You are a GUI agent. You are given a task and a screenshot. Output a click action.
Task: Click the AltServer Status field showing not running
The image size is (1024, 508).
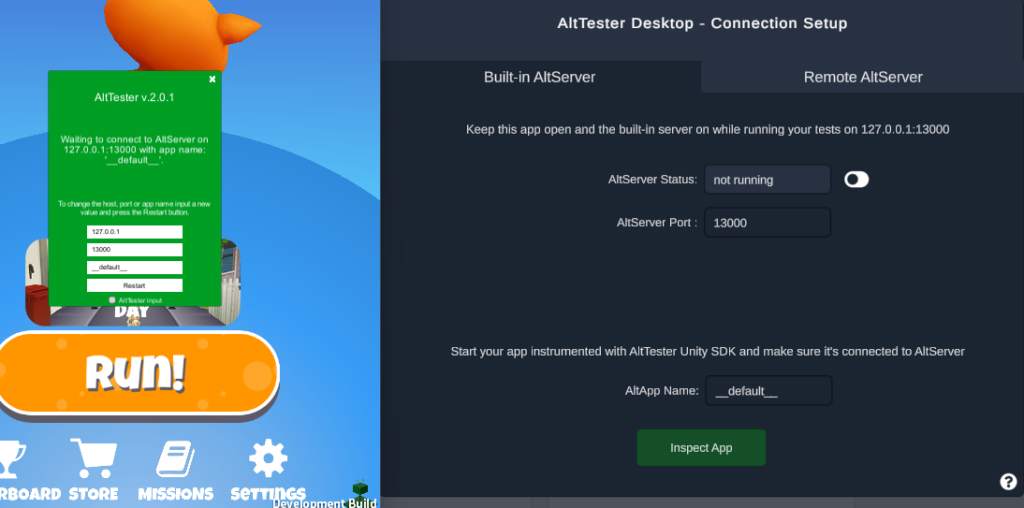pos(767,180)
